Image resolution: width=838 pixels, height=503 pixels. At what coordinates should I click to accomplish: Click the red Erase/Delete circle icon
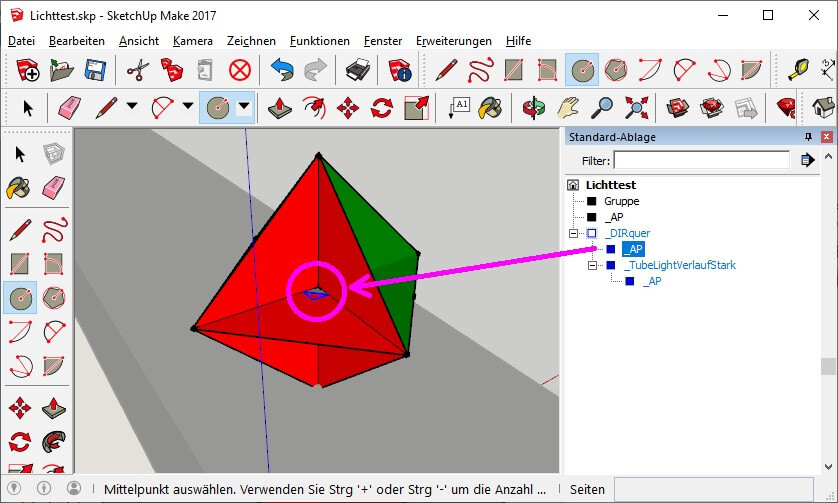coord(240,70)
